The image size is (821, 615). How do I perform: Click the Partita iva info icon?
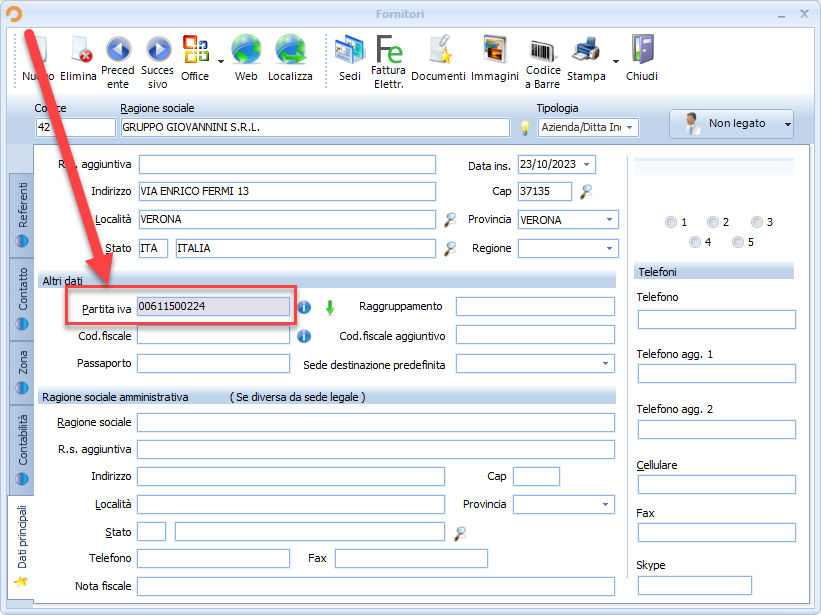click(x=304, y=307)
